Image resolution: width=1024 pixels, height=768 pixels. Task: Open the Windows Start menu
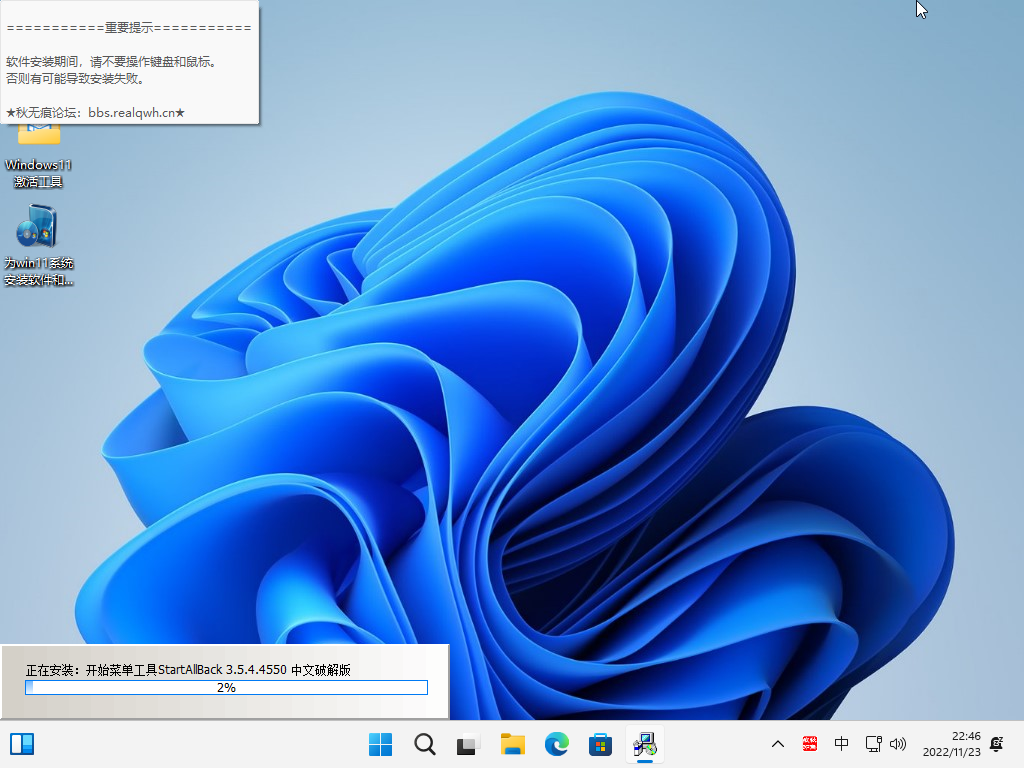(x=380, y=744)
